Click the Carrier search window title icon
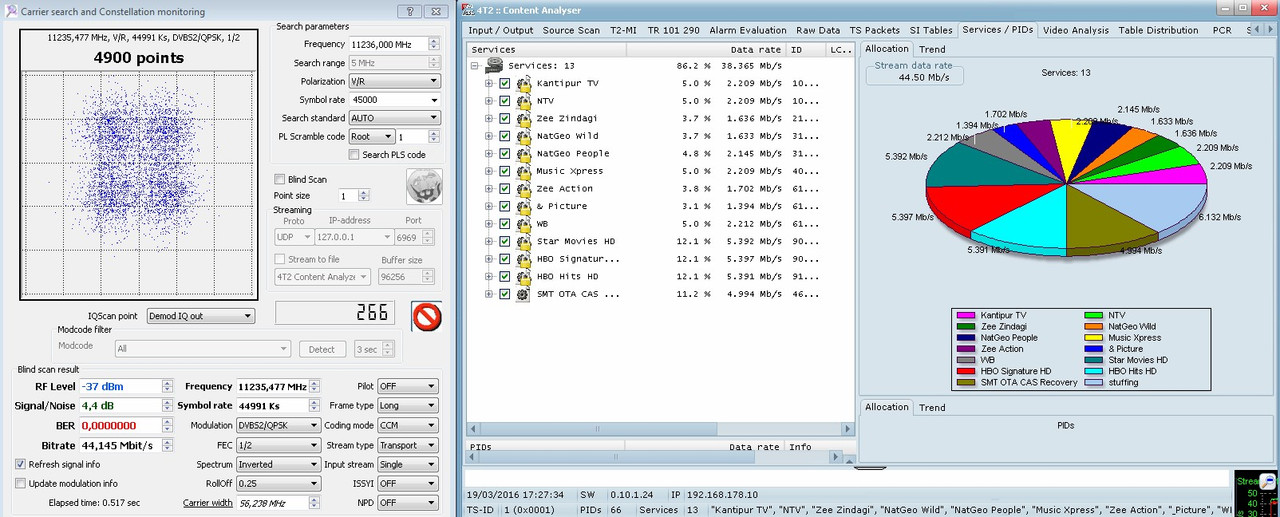 pyautogui.click(x=9, y=11)
